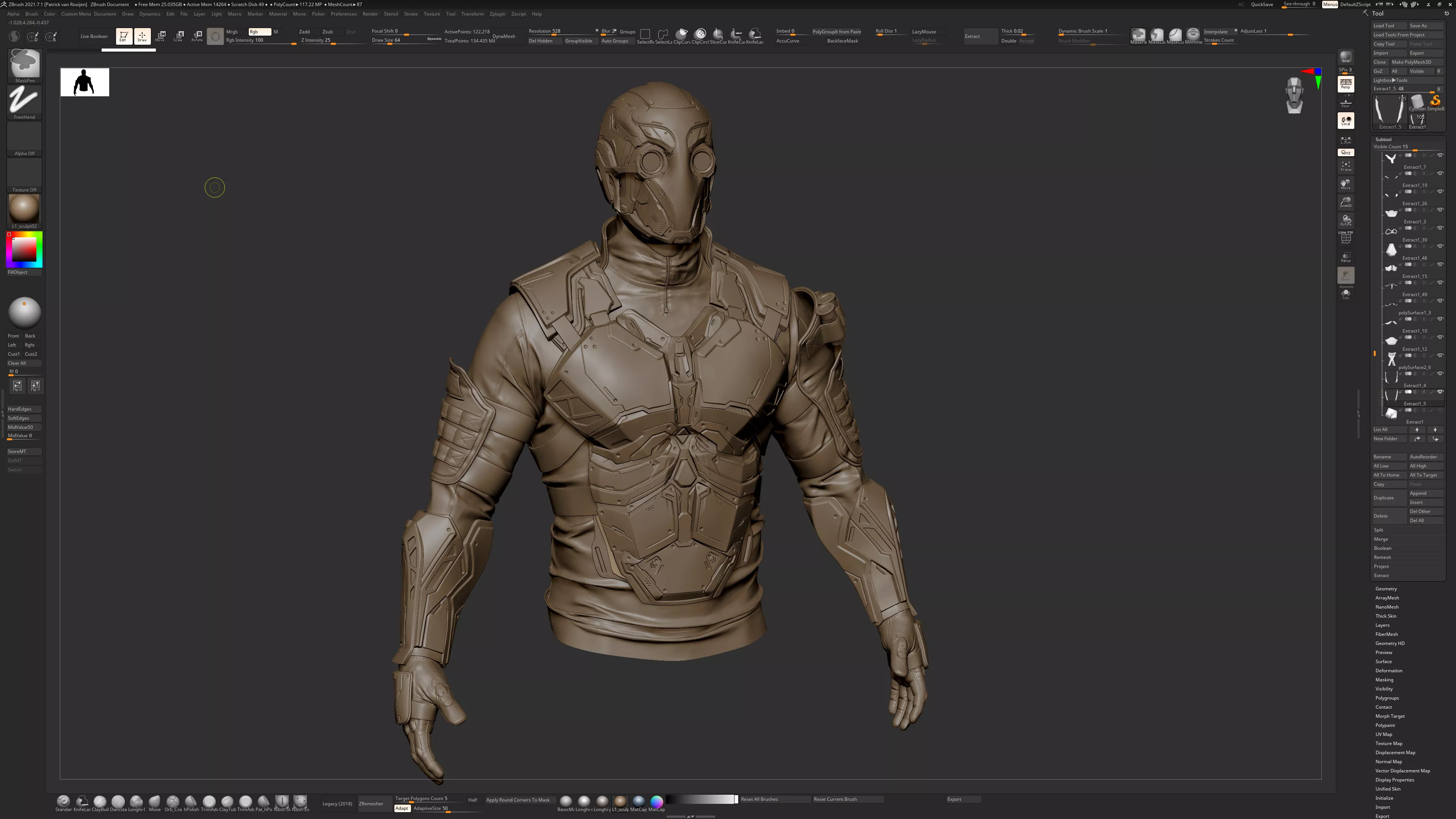Click the Frame view icon
1456x819 pixels.
[x=1345, y=166]
